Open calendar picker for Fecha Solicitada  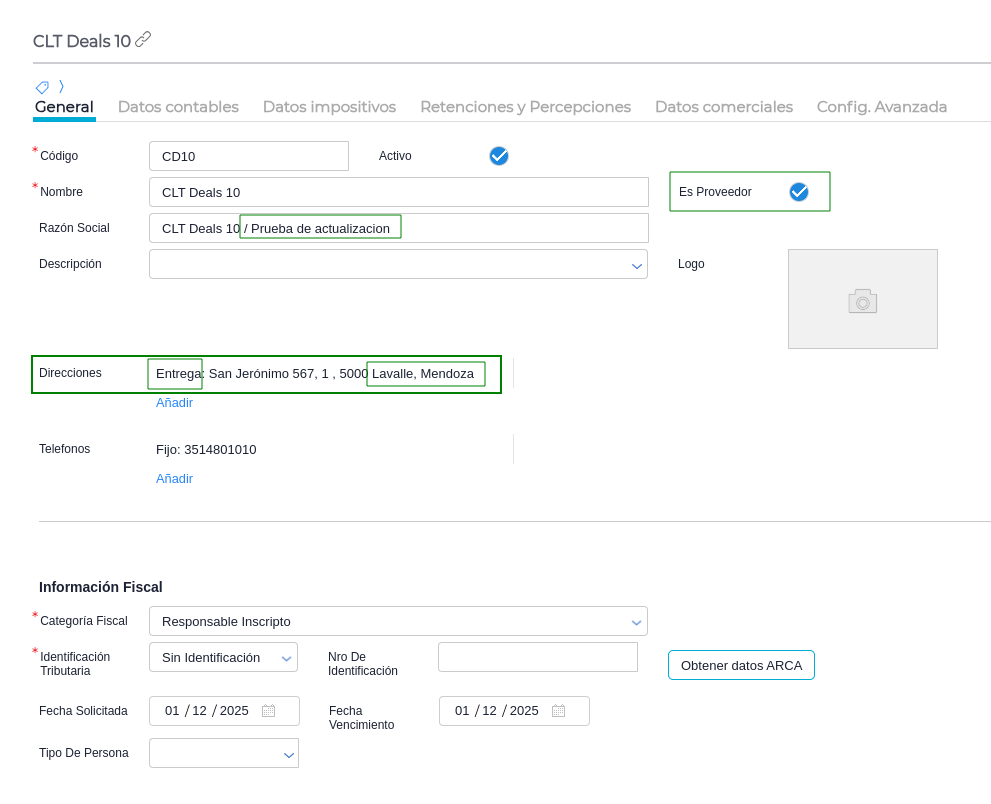pos(268,711)
